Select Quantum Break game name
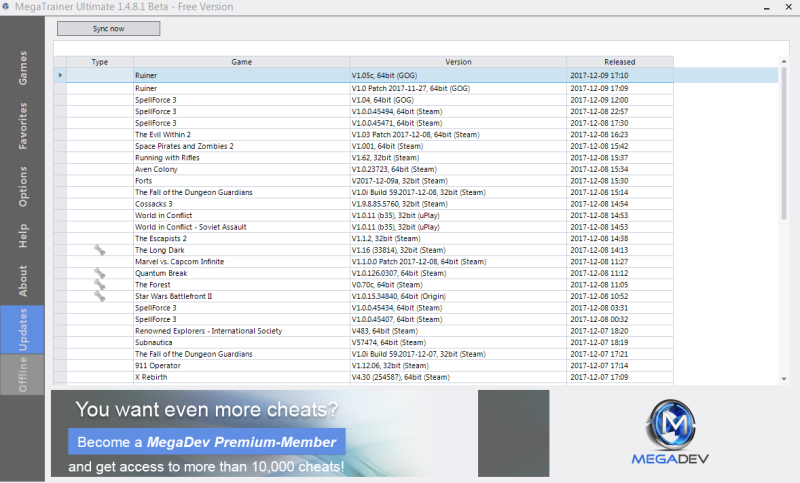 coord(161,273)
